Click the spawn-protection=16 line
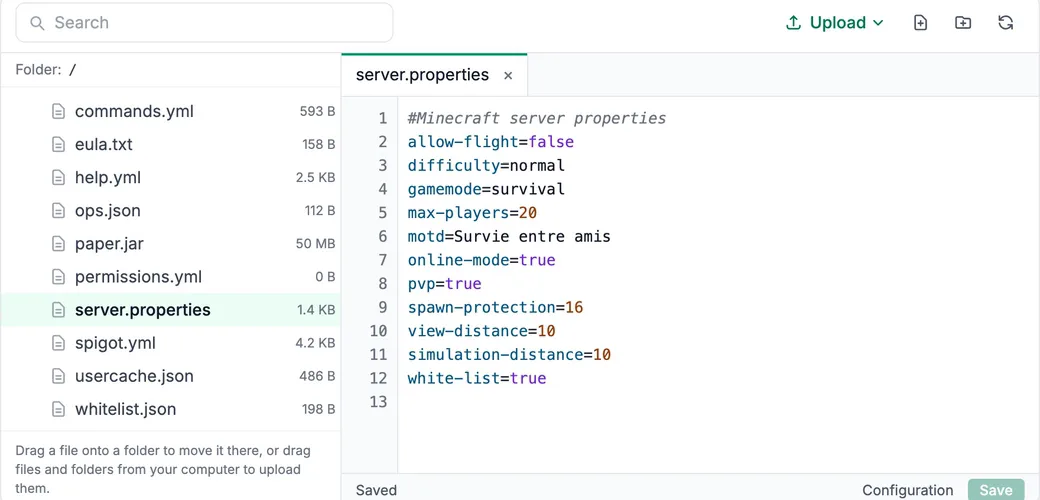The width and height of the screenshot is (1040, 500). pos(495,307)
